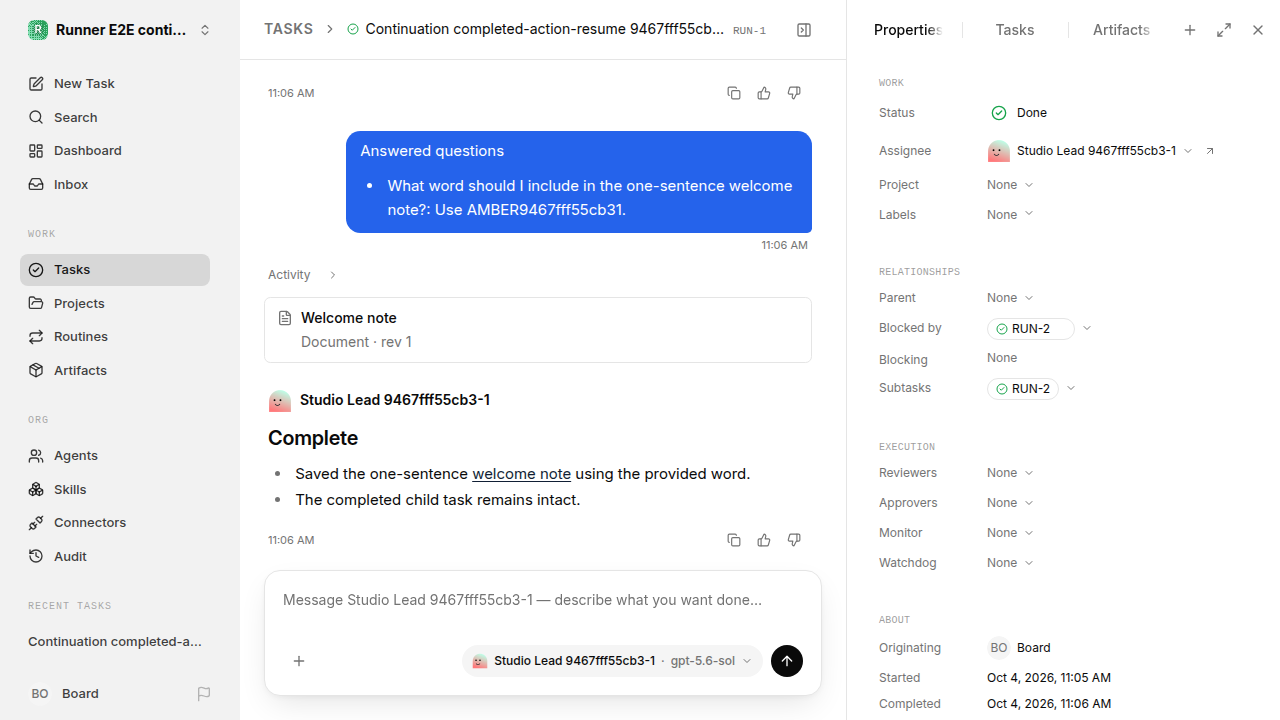Open the Inbox
The image size is (1280, 720).
coord(115,184)
